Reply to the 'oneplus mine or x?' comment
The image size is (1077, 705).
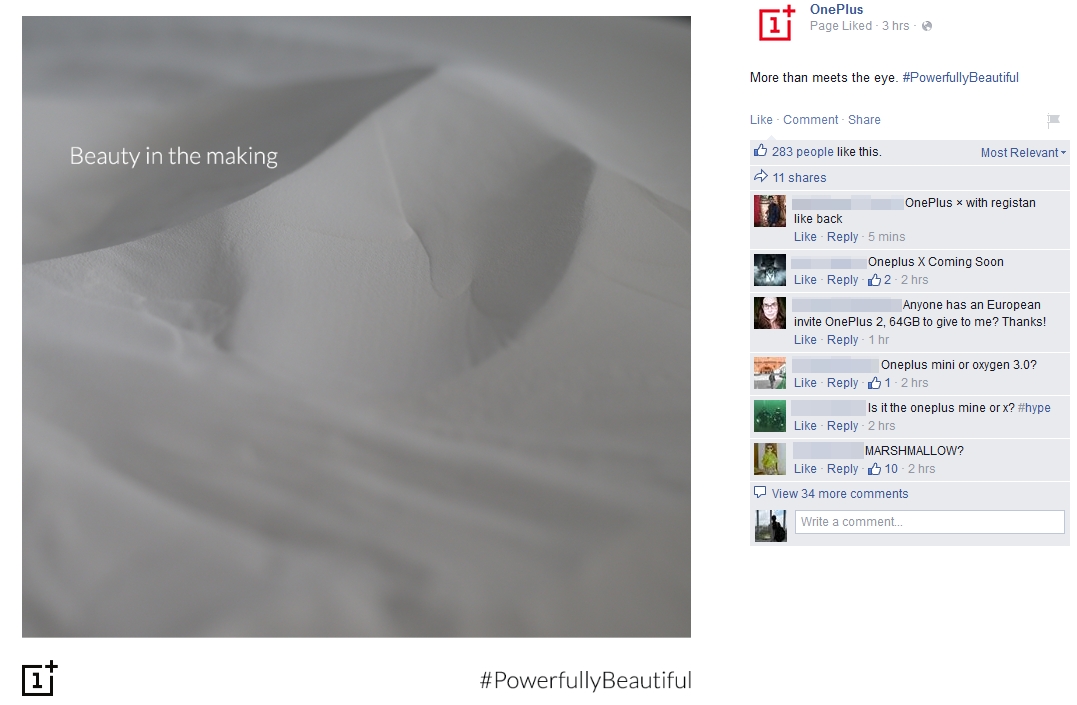point(843,426)
